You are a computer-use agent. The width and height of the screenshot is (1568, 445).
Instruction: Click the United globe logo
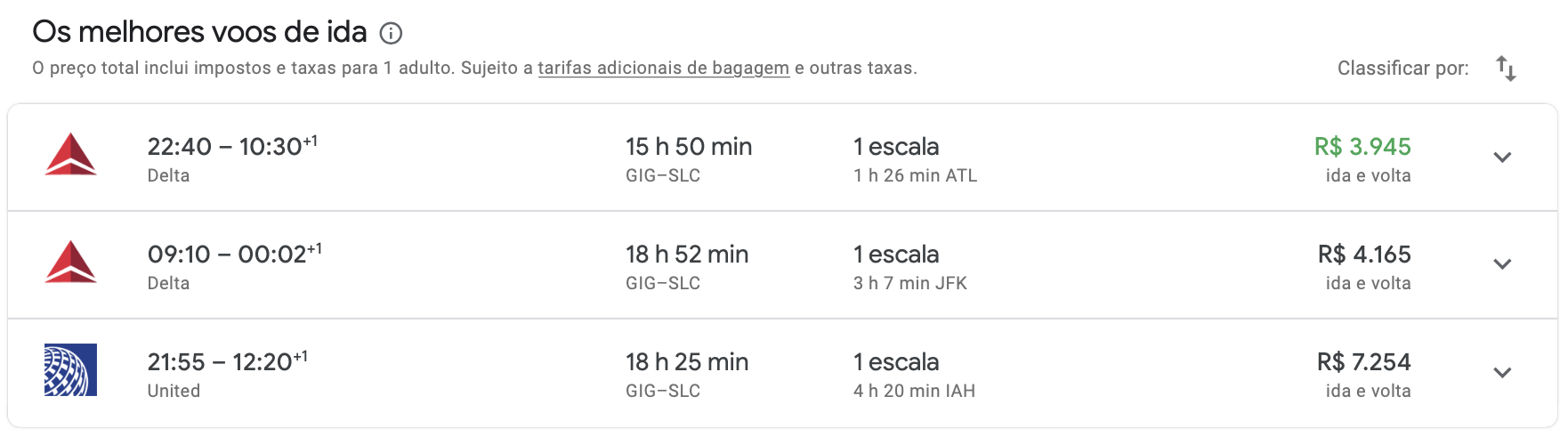70,370
